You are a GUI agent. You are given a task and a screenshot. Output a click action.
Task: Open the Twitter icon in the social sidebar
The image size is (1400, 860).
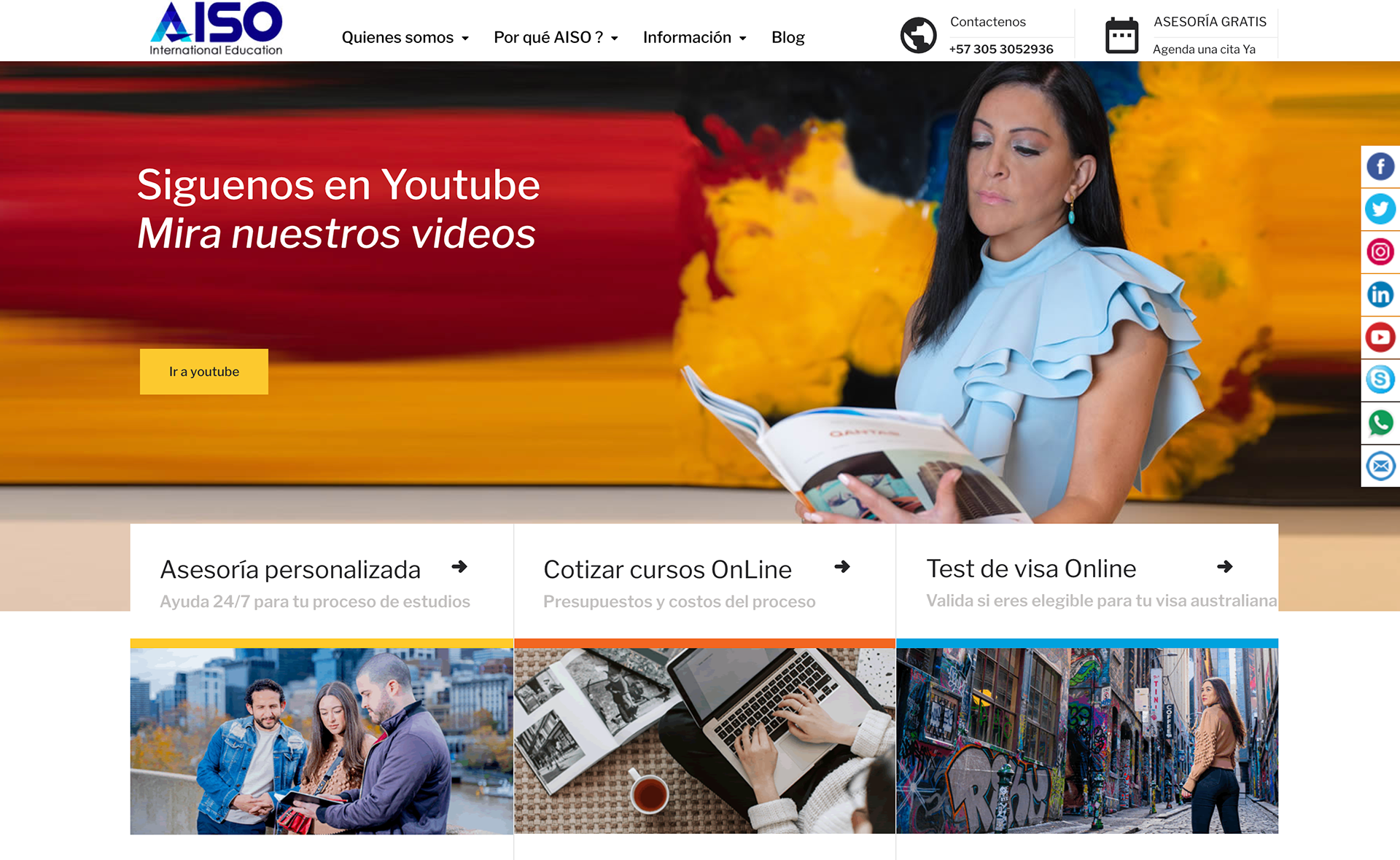pyautogui.click(x=1380, y=209)
